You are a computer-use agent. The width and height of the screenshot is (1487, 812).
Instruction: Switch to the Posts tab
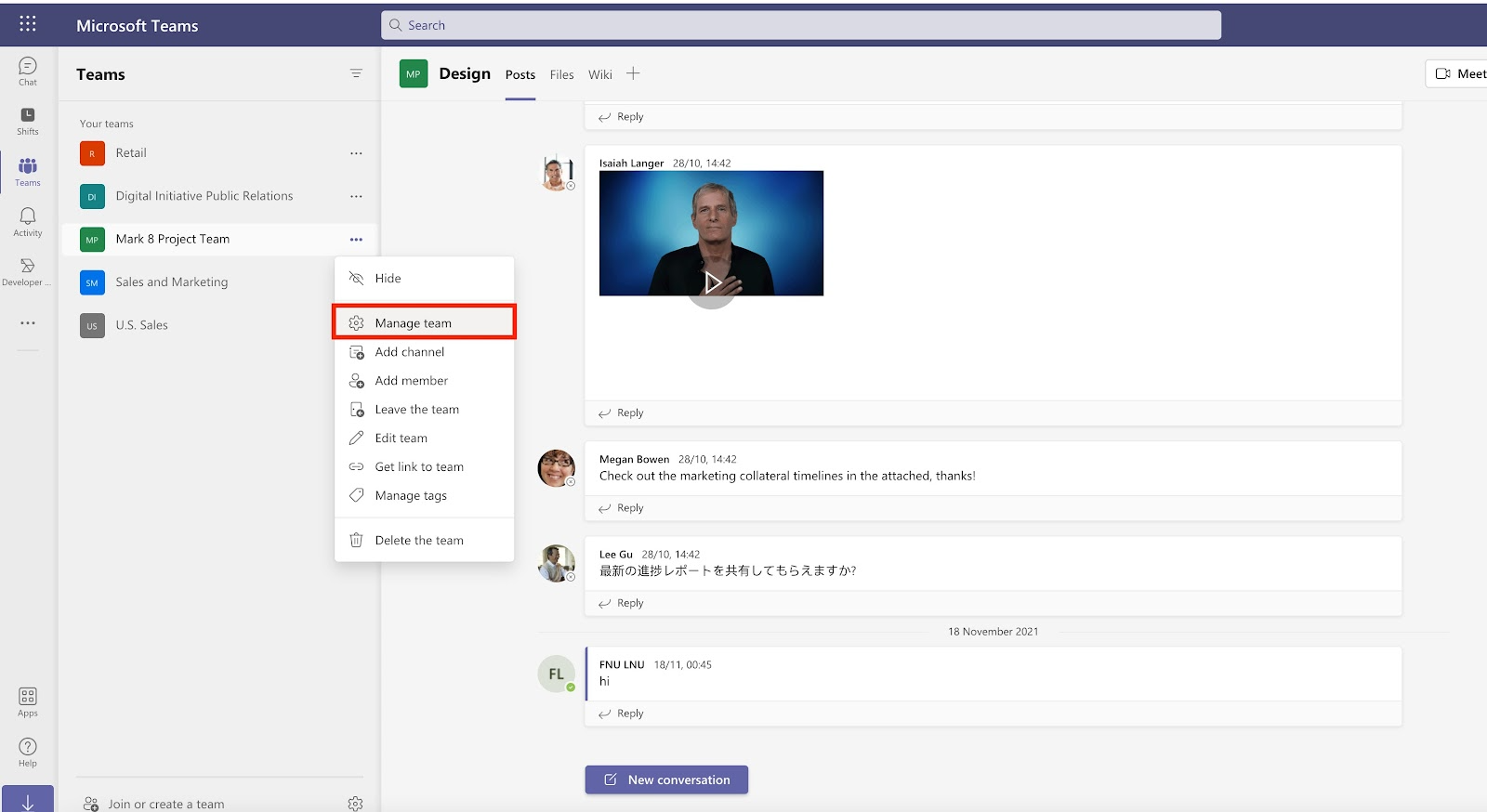(x=520, y=74)
